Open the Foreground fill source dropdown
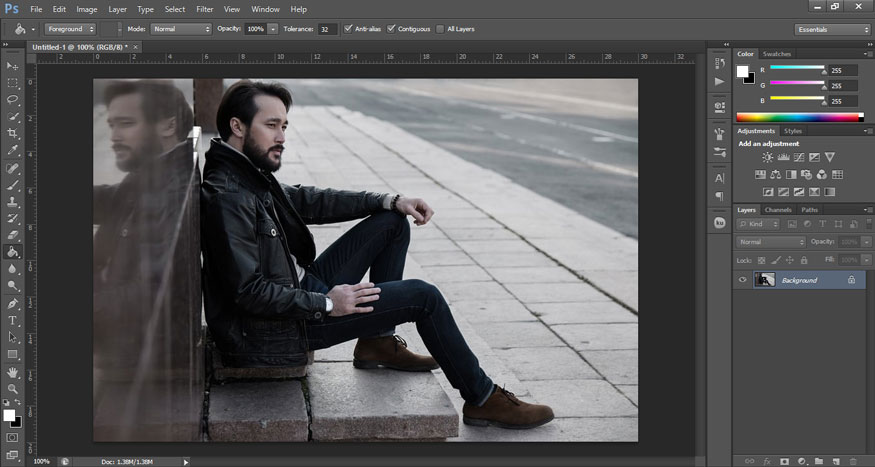The height and width of the screenshot is (467, 875). (x=70, y=29)
